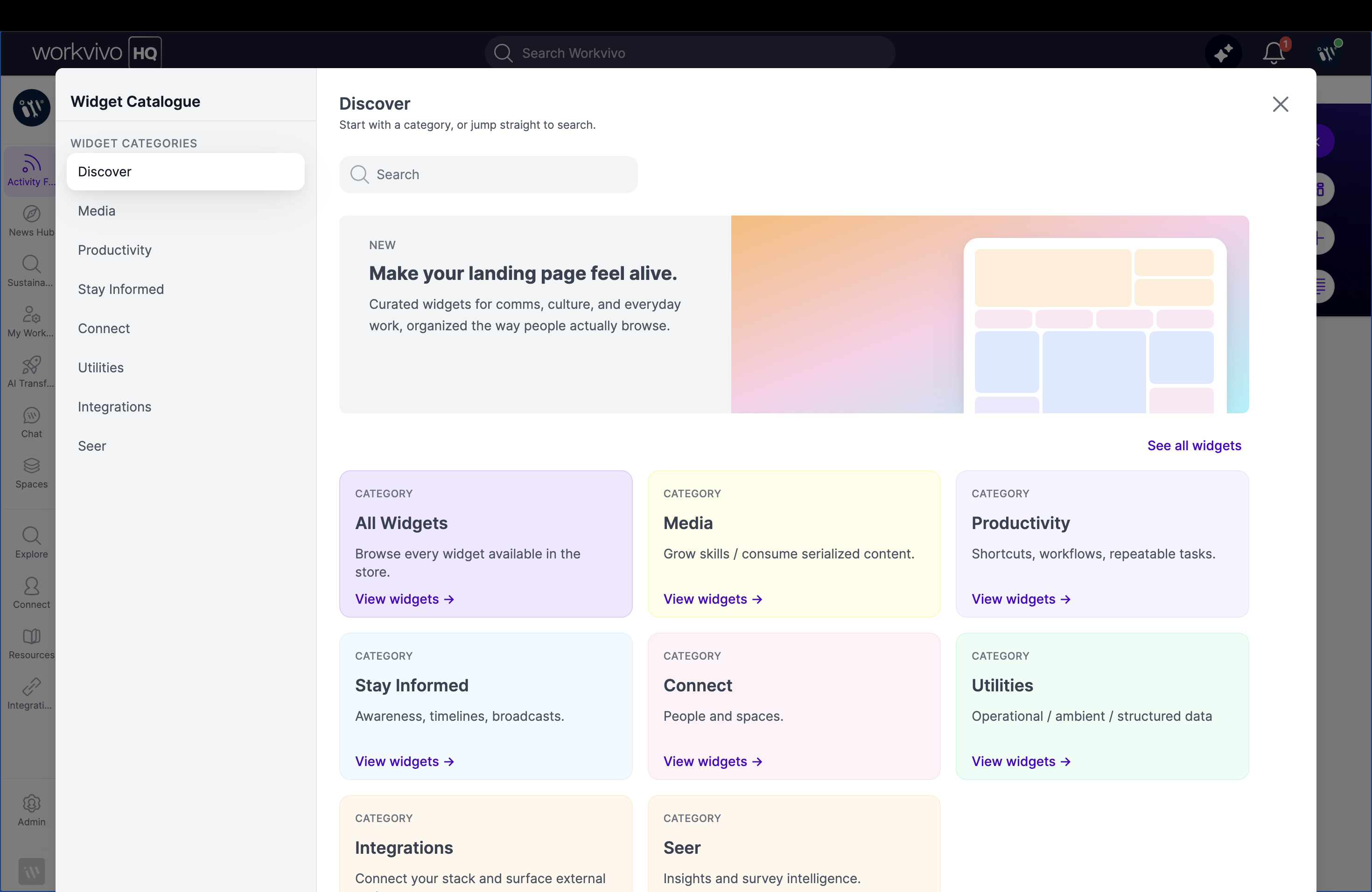Open Spaces in the sidebar
The image size is (1372, 892).
tap(31, 473)
